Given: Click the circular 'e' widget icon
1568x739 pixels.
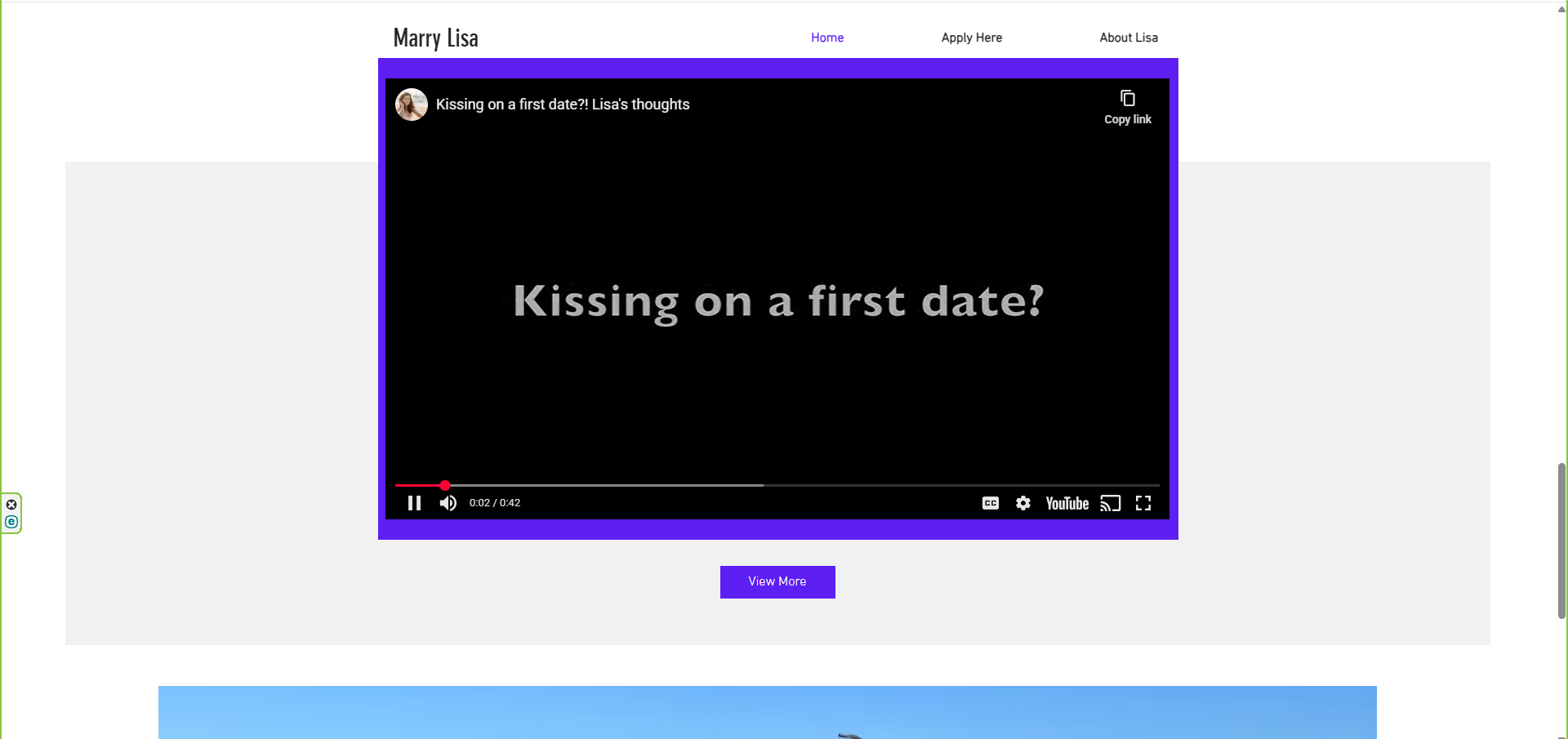Looking at the screenshot, I should (x=11, y=522).
